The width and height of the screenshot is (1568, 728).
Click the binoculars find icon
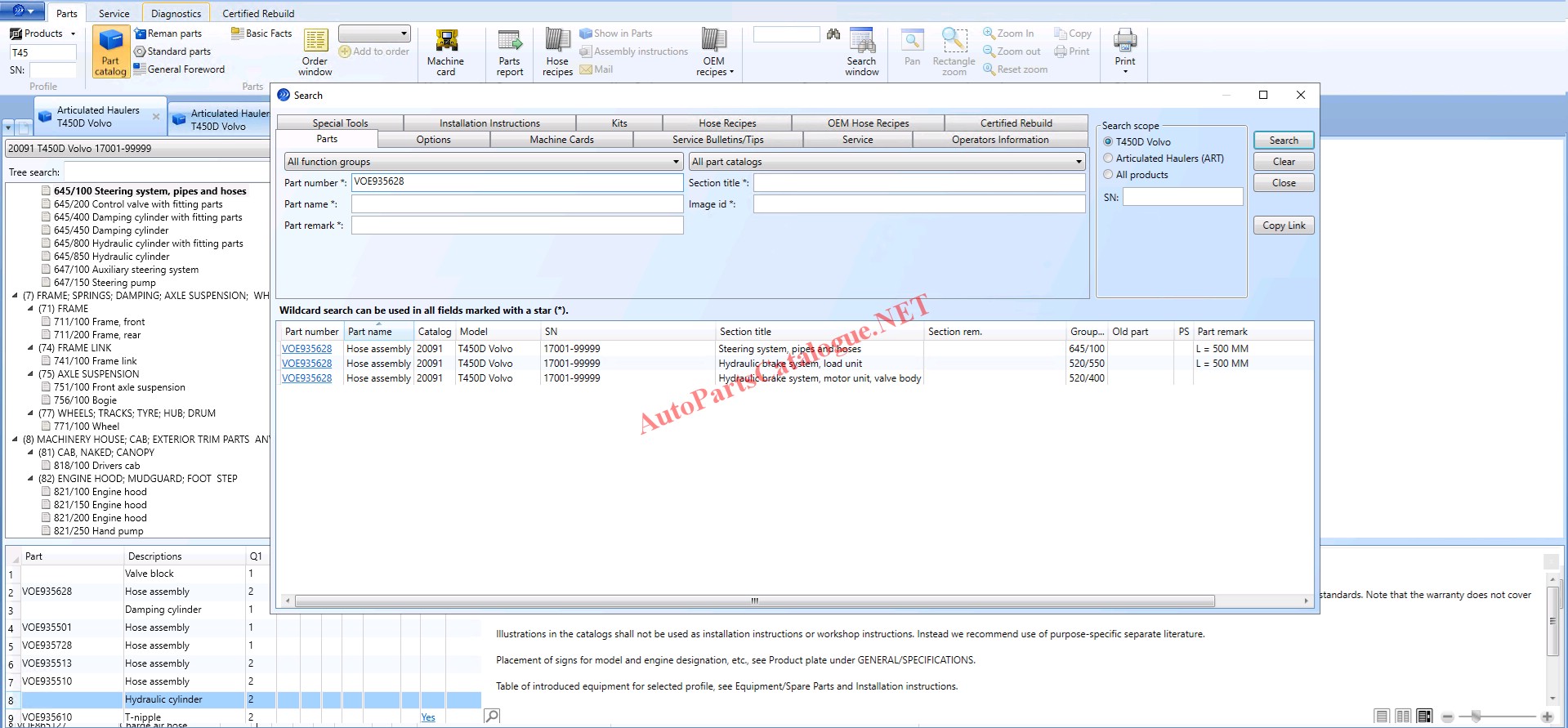[833, 34]
